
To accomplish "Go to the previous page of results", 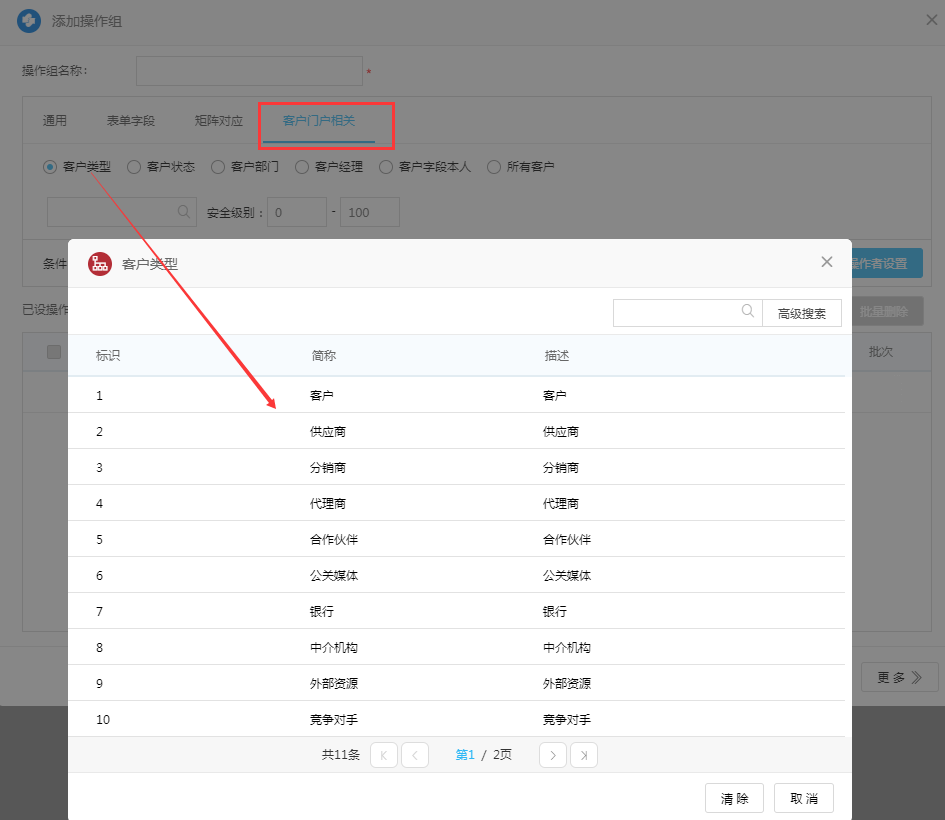I will point(415,755).
